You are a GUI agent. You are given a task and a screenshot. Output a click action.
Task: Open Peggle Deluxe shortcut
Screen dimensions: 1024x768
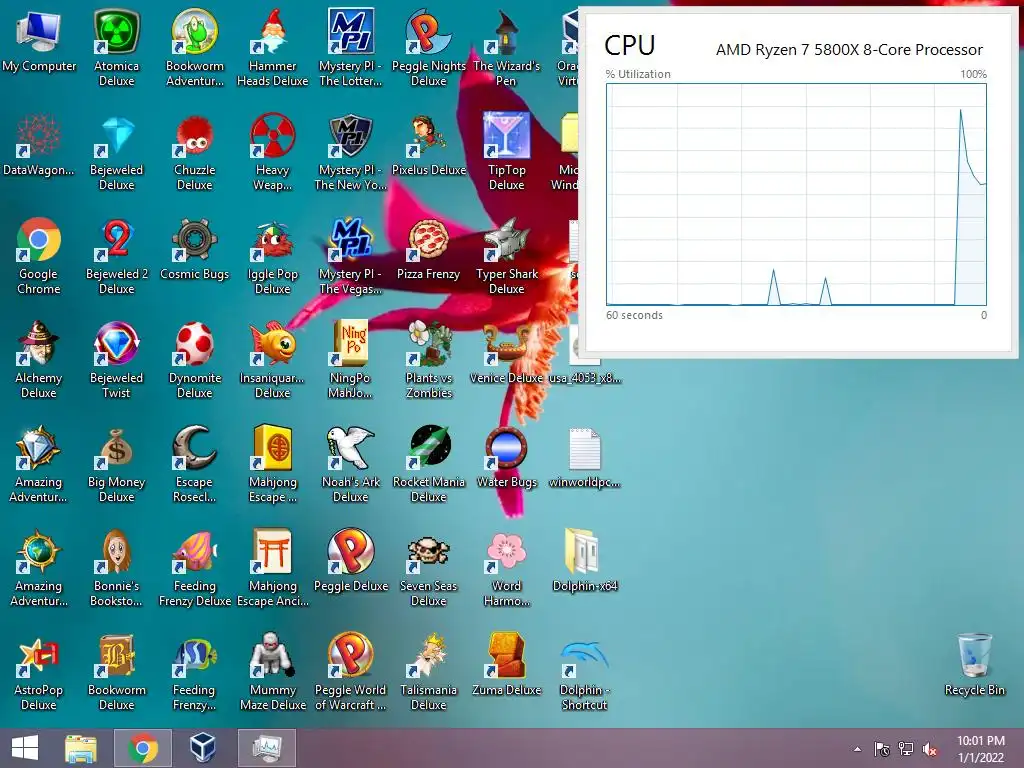(x=351, y=562)
